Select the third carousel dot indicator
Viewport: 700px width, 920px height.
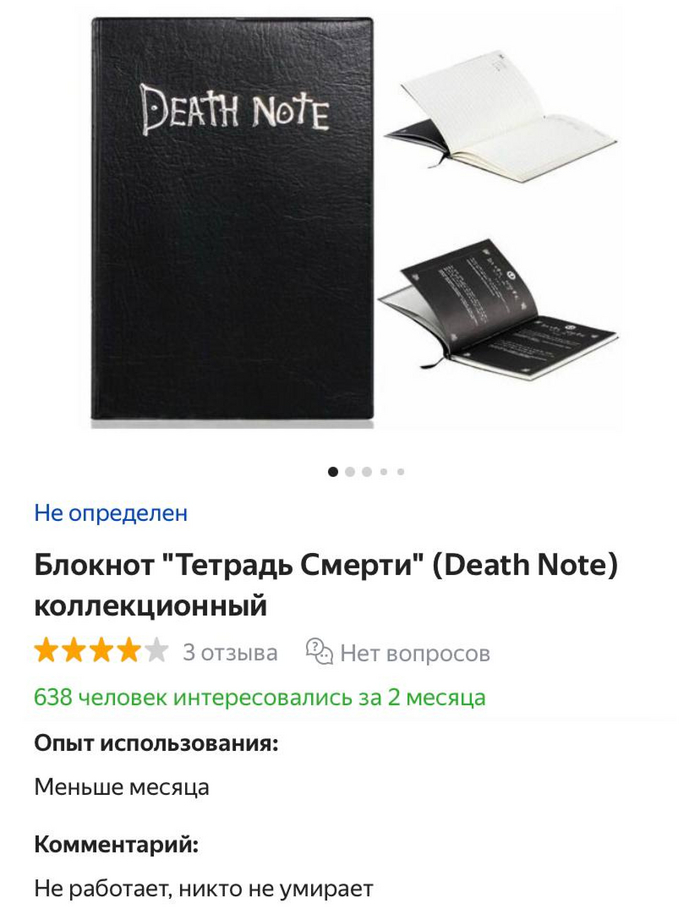(x=367, y=471)
